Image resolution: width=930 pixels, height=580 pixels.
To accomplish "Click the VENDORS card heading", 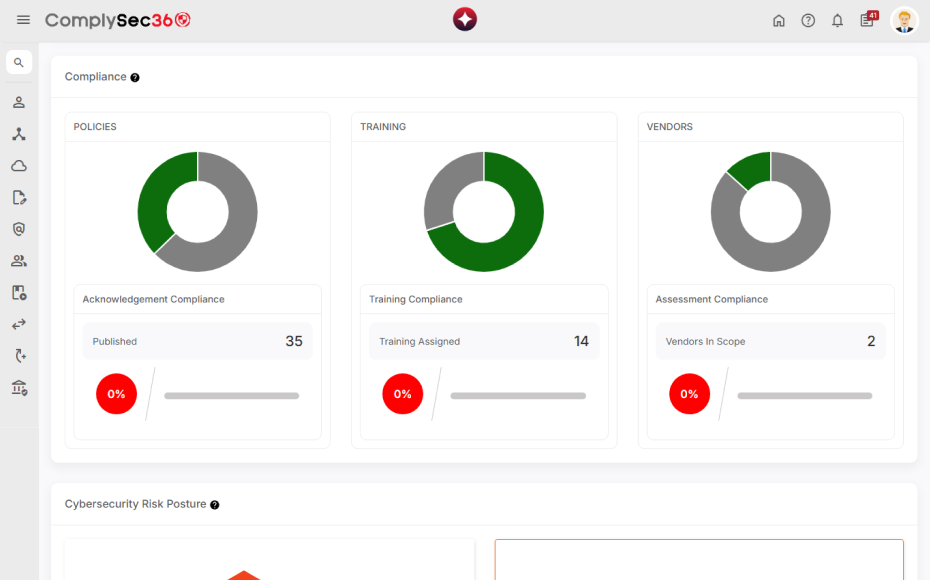I will [x=670, y=127].
